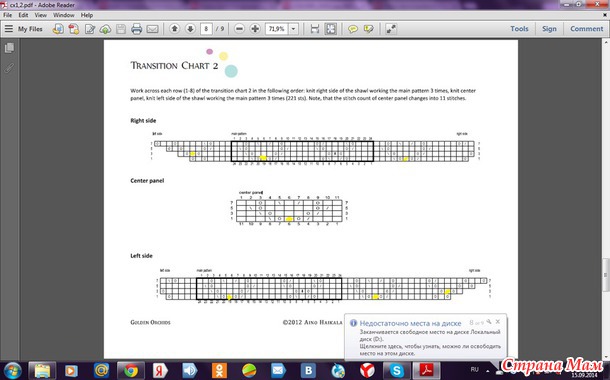Select the highlight text tool

pyautogui.click(x=368, y=29)
